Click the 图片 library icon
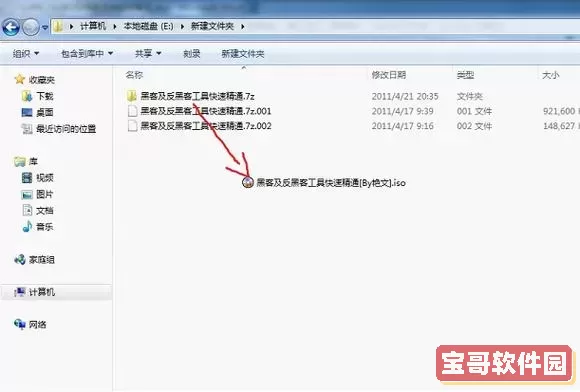580x392 pixels. pos(27,195)
